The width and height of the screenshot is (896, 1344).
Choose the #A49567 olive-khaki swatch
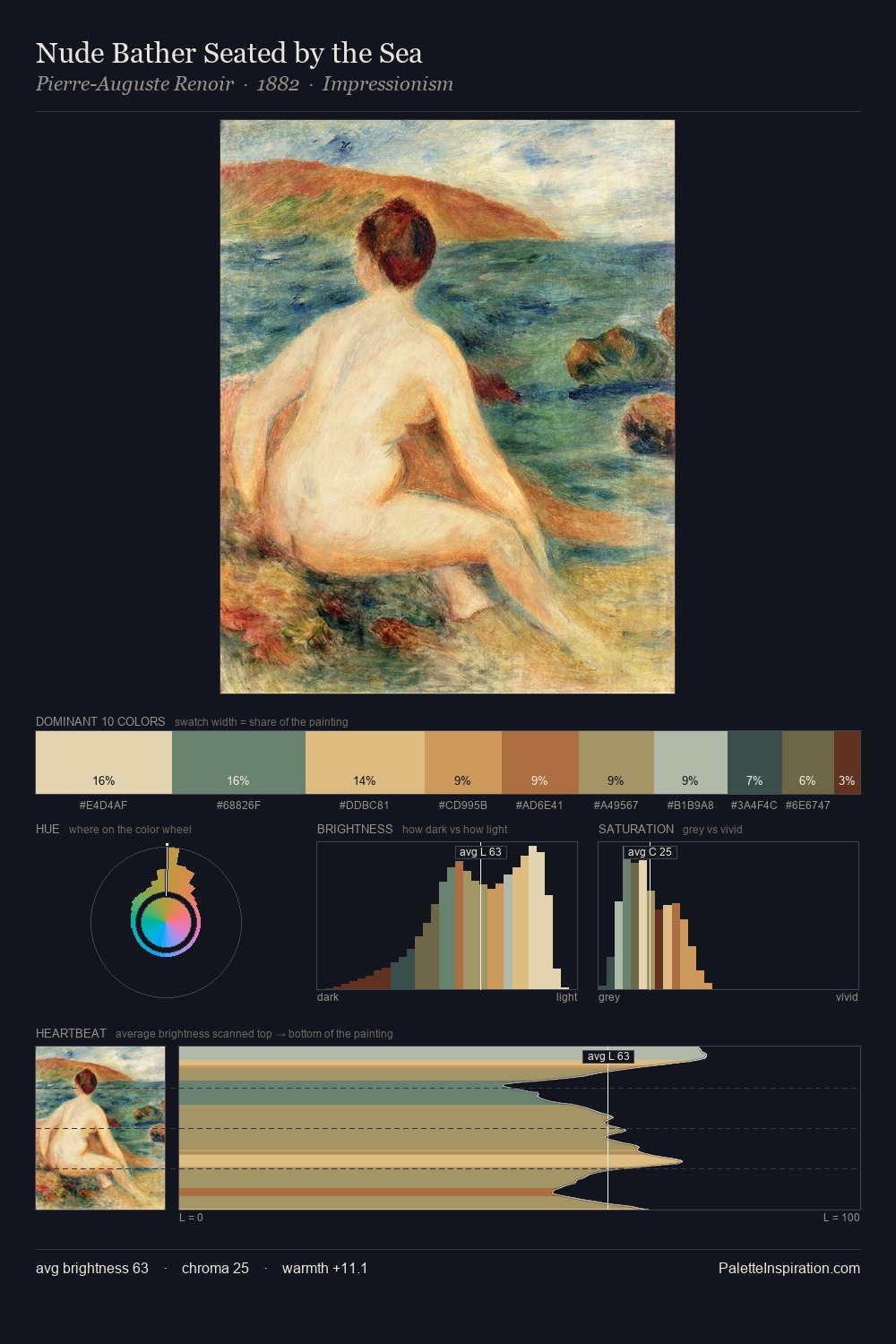click(616, 762)
